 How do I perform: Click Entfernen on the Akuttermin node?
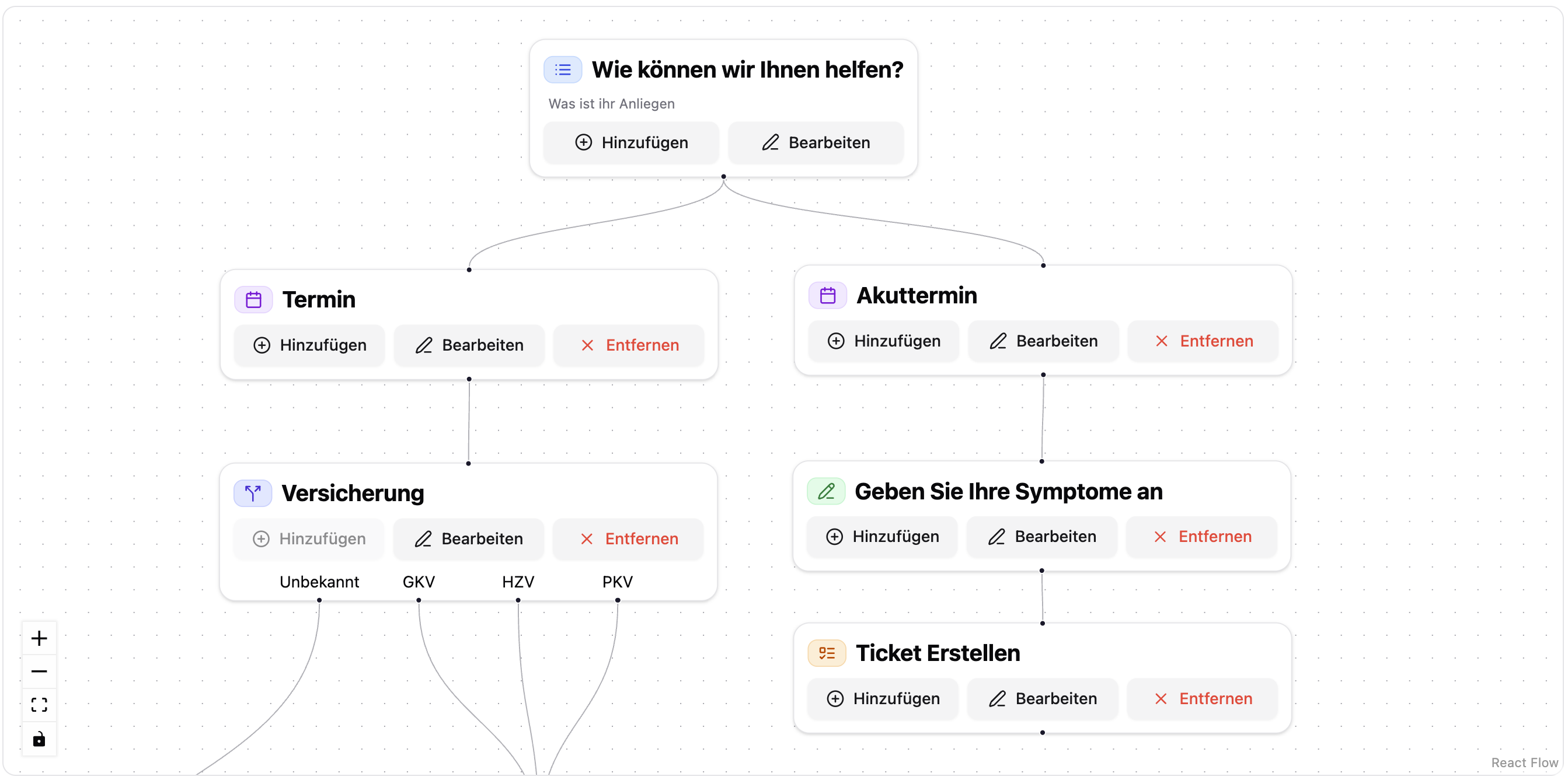tap(1202, 341)
